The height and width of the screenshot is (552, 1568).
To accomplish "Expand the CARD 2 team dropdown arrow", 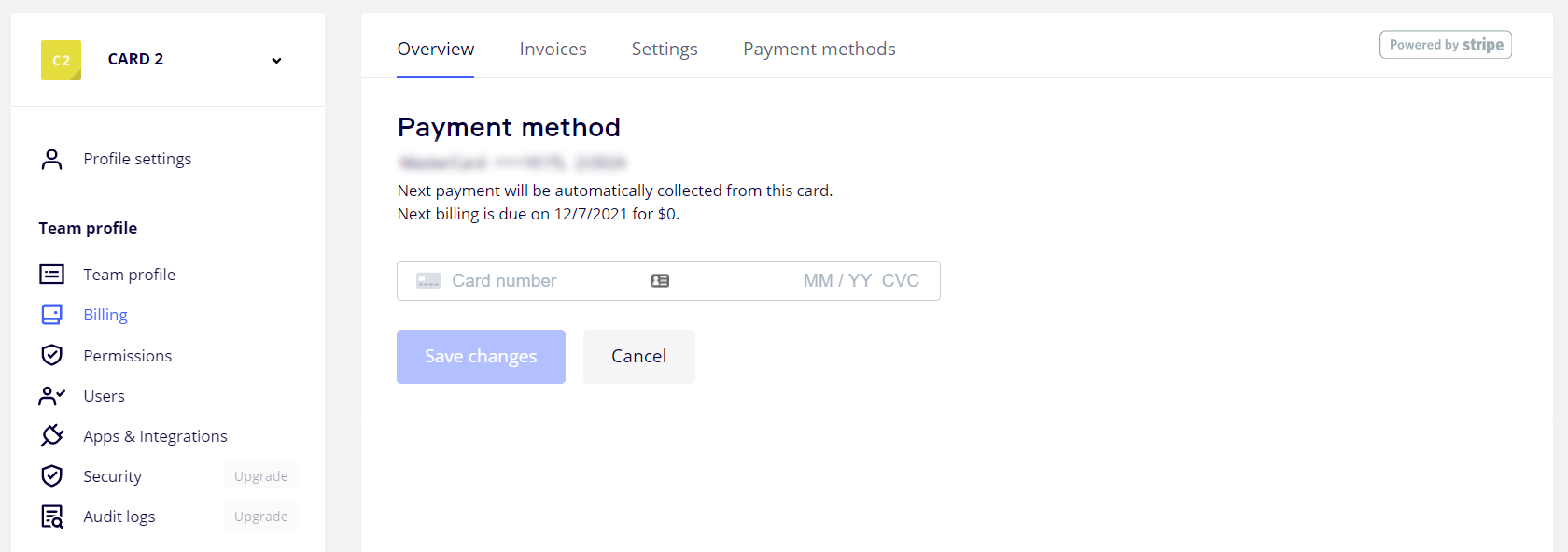I will tap(276, 61).
